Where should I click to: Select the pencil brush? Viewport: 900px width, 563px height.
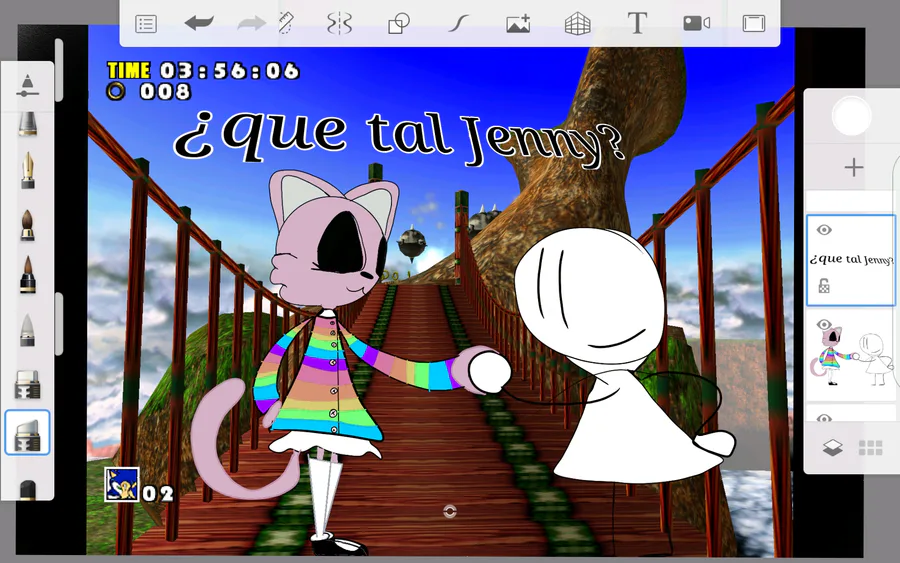(28, 123)
